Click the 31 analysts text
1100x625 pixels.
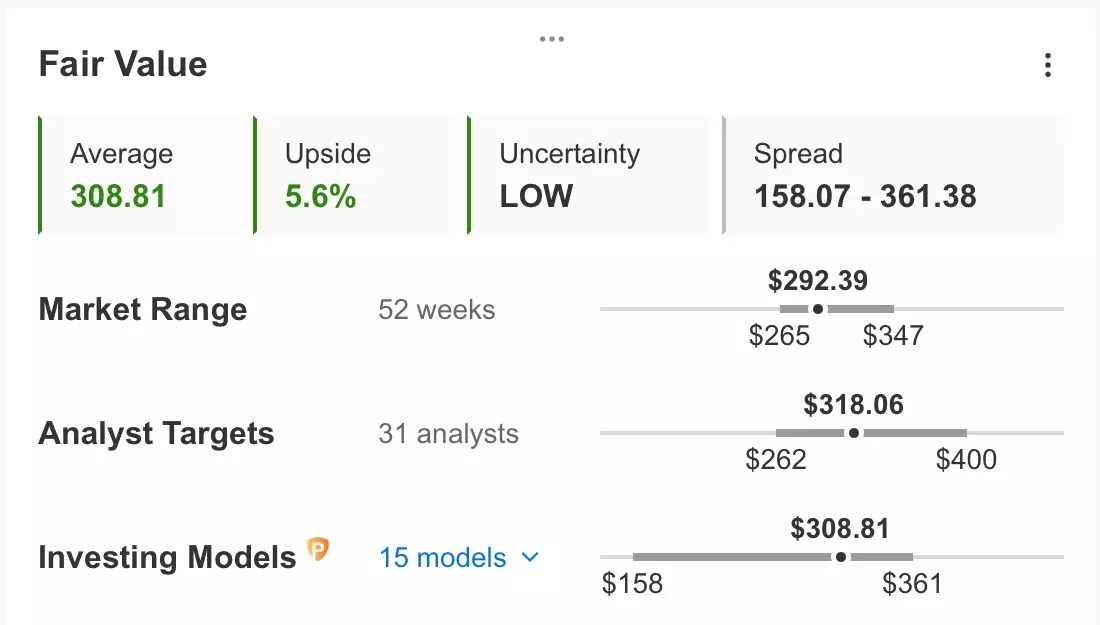448,434
